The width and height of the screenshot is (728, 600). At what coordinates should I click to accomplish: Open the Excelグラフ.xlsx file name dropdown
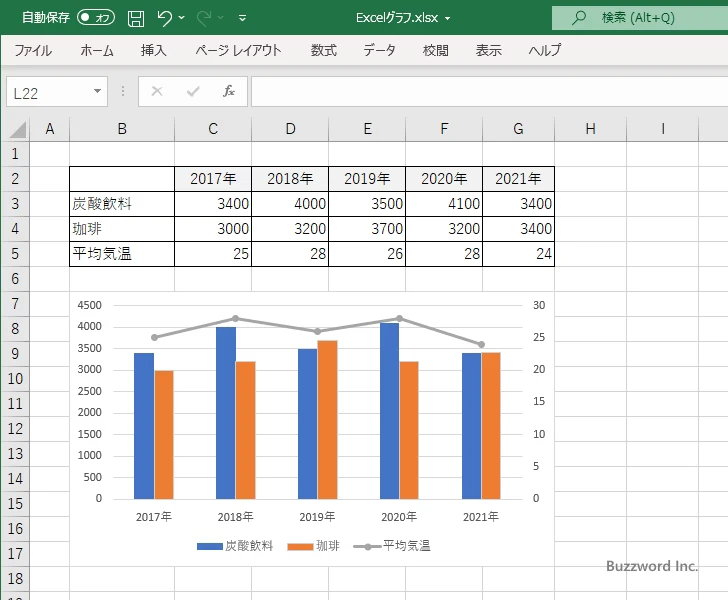point(448,18)
